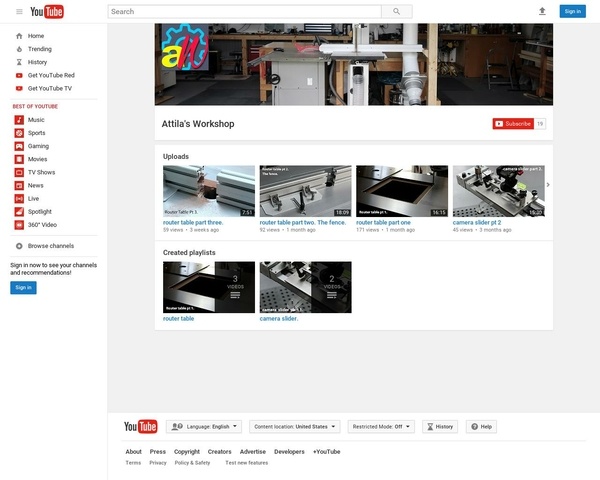Click the TV Shows icon
The image size is (600, 480).
tap(19, 172)
